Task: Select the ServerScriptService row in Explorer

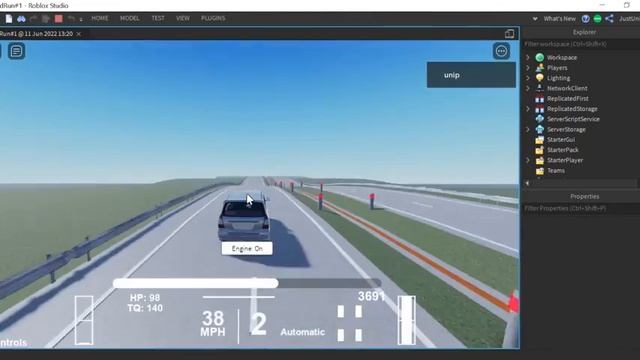Action: 582,119
